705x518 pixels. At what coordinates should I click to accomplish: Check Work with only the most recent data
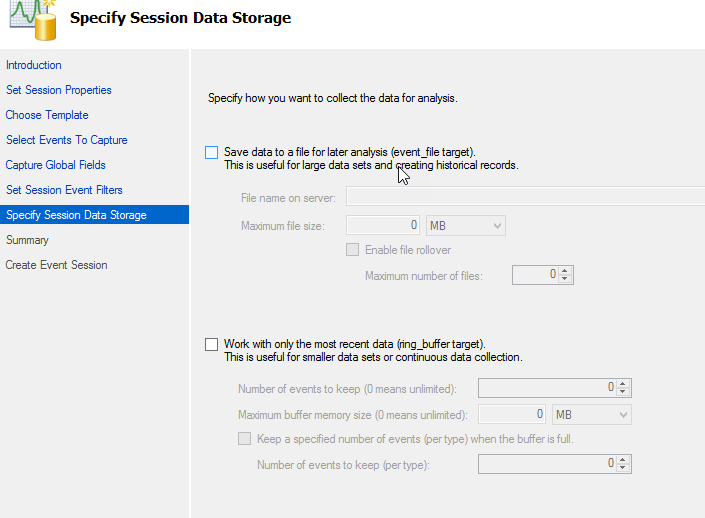click(x=211, y=344)
